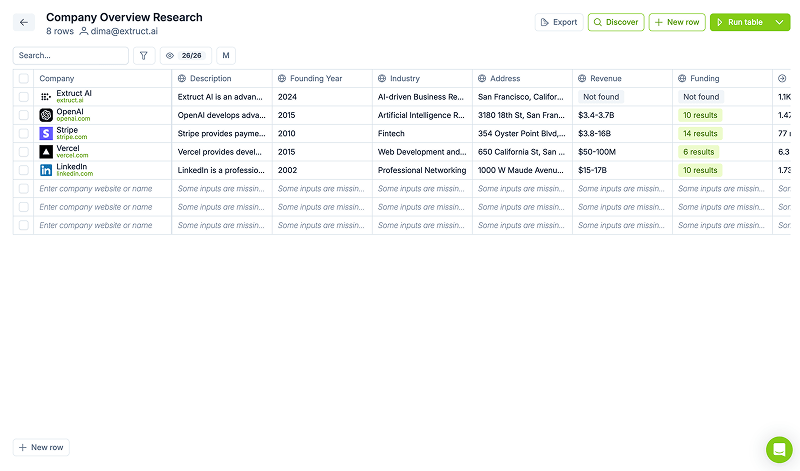Click the Funding column header
The width and height of the screenshot is (800, 471).
[x=722, y=79]
